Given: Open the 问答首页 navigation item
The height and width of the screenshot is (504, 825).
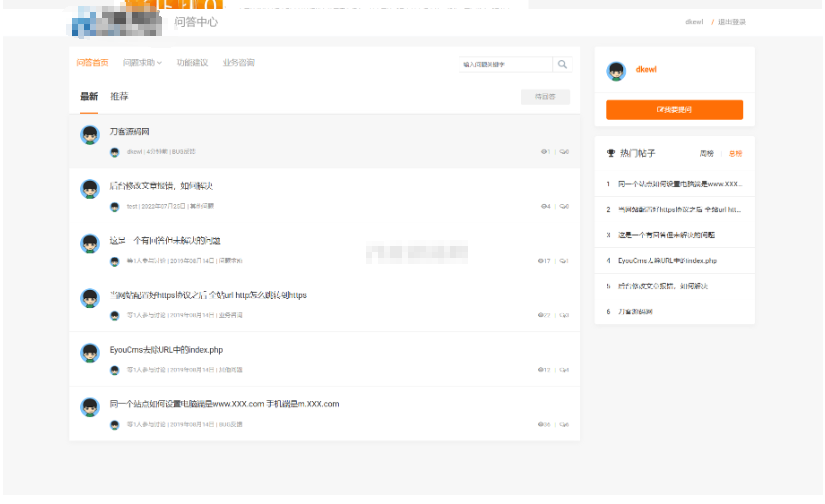Looking at the screenshot, I should (x=93, y=63).
